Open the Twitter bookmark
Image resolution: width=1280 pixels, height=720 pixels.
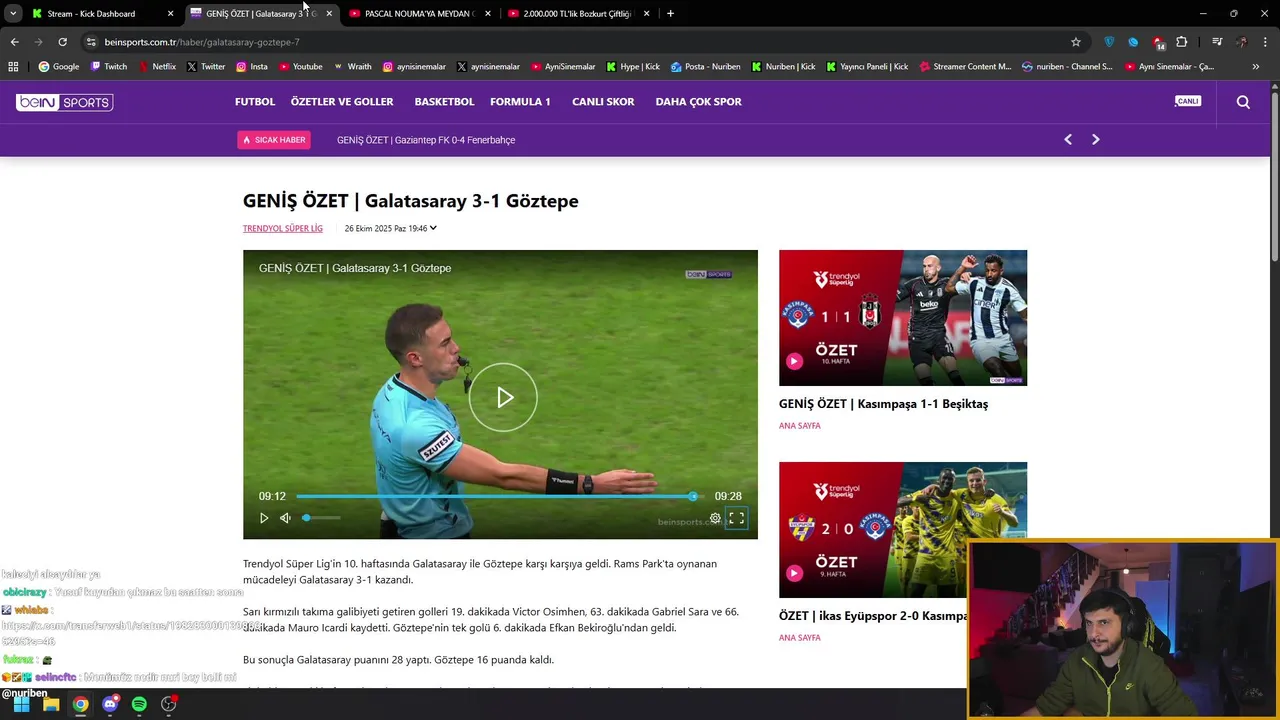click(x=206, y=67)
